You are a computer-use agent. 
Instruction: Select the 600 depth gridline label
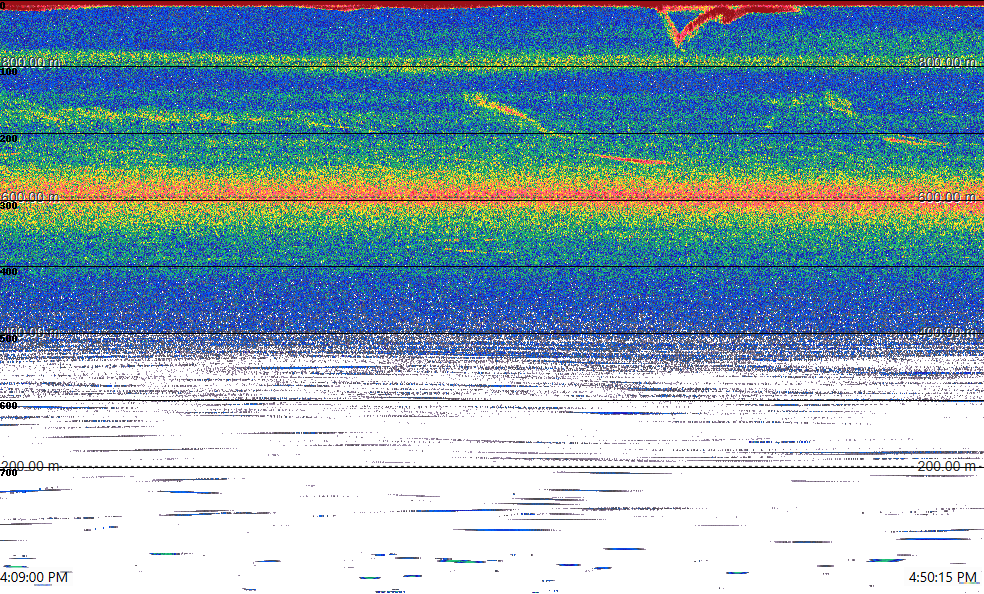pyautogui.click(x=9, y=406)
